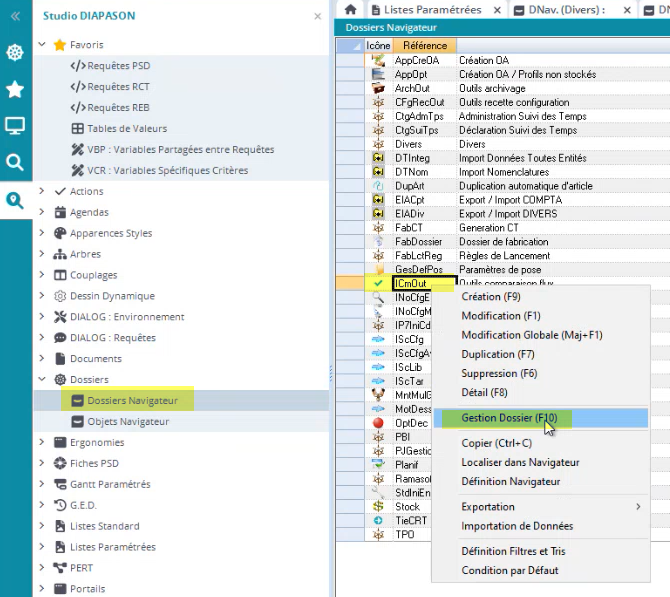Screen dimensions: 670x597
Task: Expand the Agendas tree node
Action: (x=42, y=212)
